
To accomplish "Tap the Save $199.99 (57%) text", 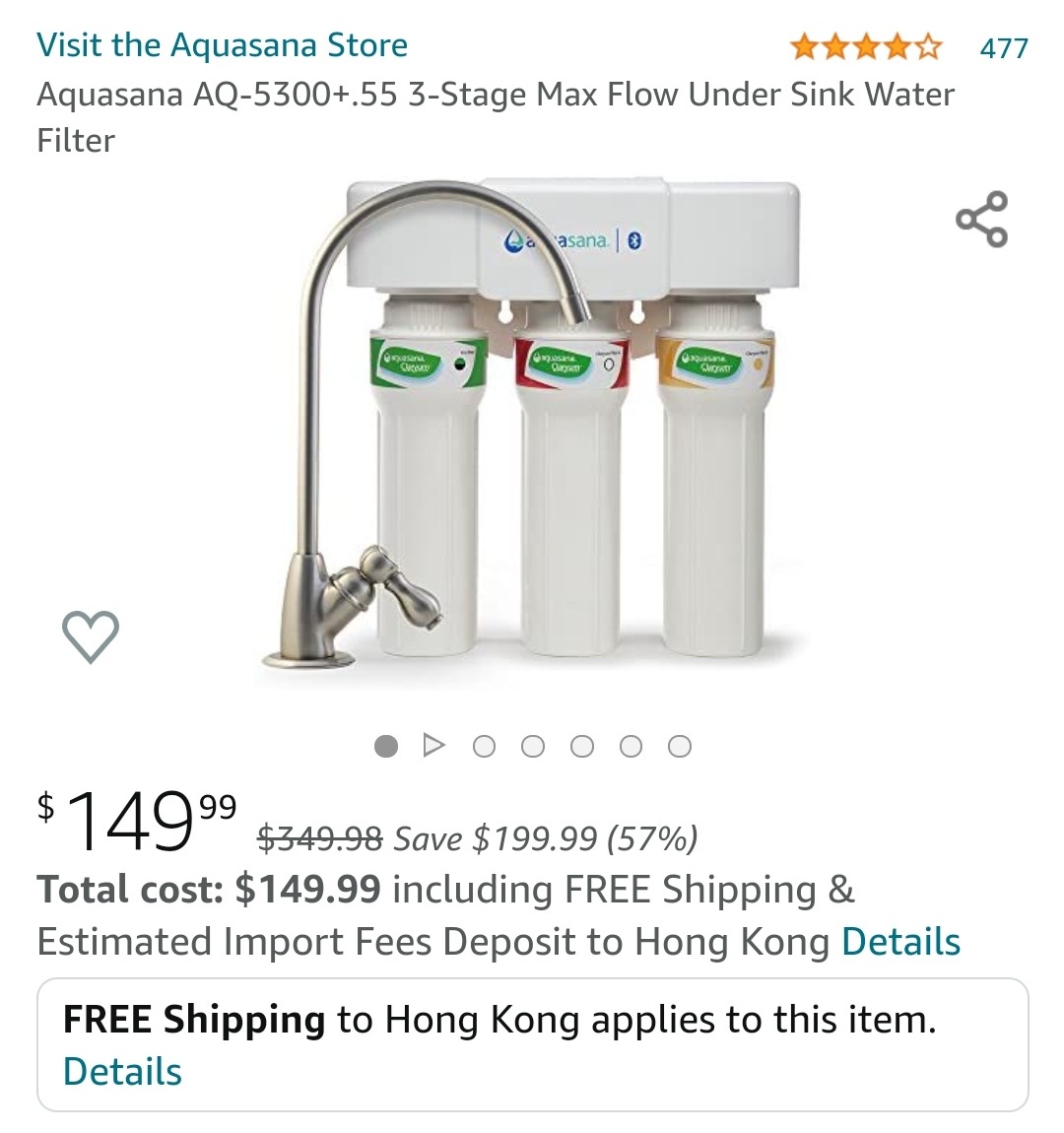I will pyautogui.click(x=546, y=838).
